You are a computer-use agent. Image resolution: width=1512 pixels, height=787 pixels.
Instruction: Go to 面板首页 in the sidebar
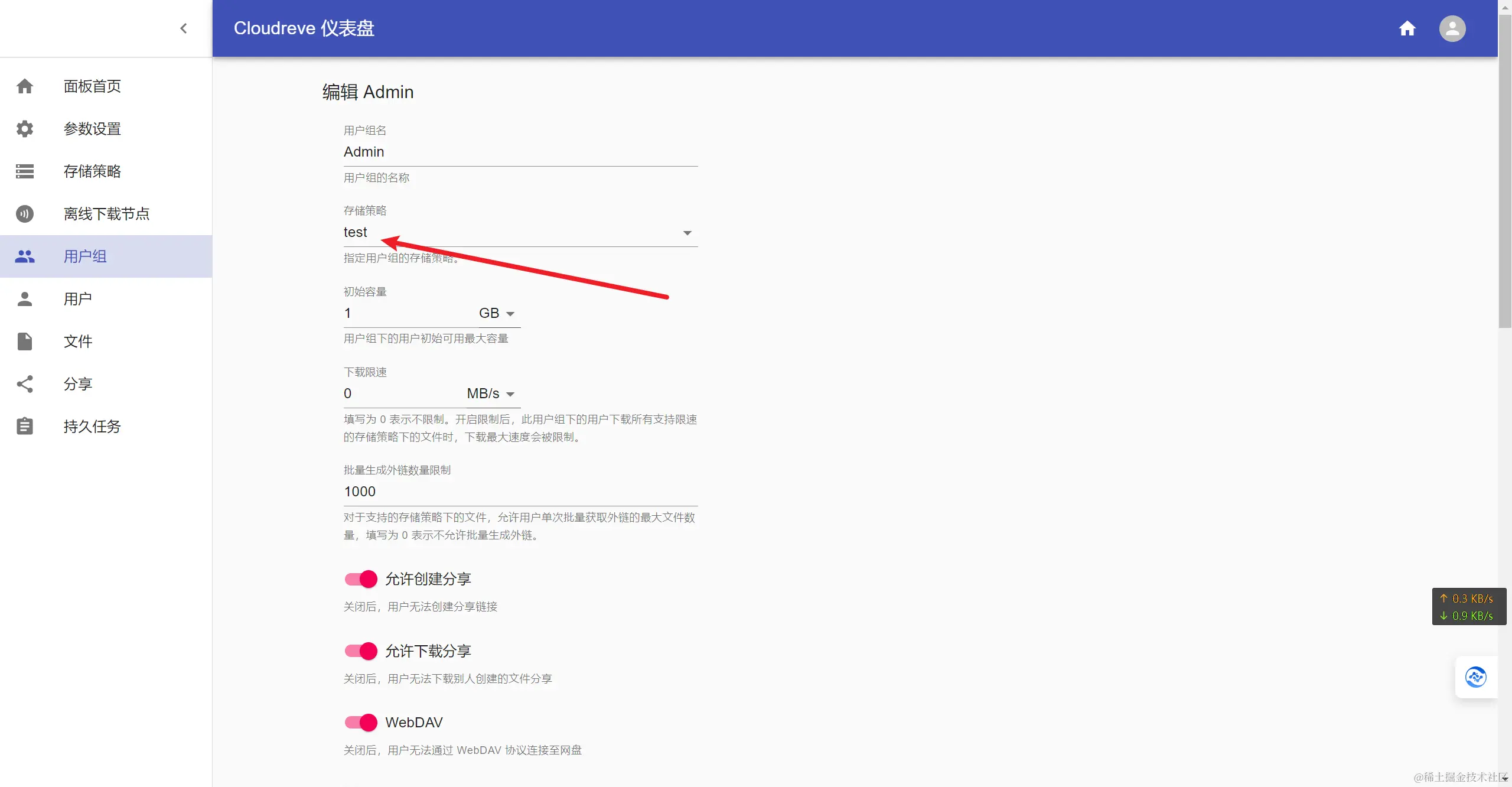[x=92, y=86]
